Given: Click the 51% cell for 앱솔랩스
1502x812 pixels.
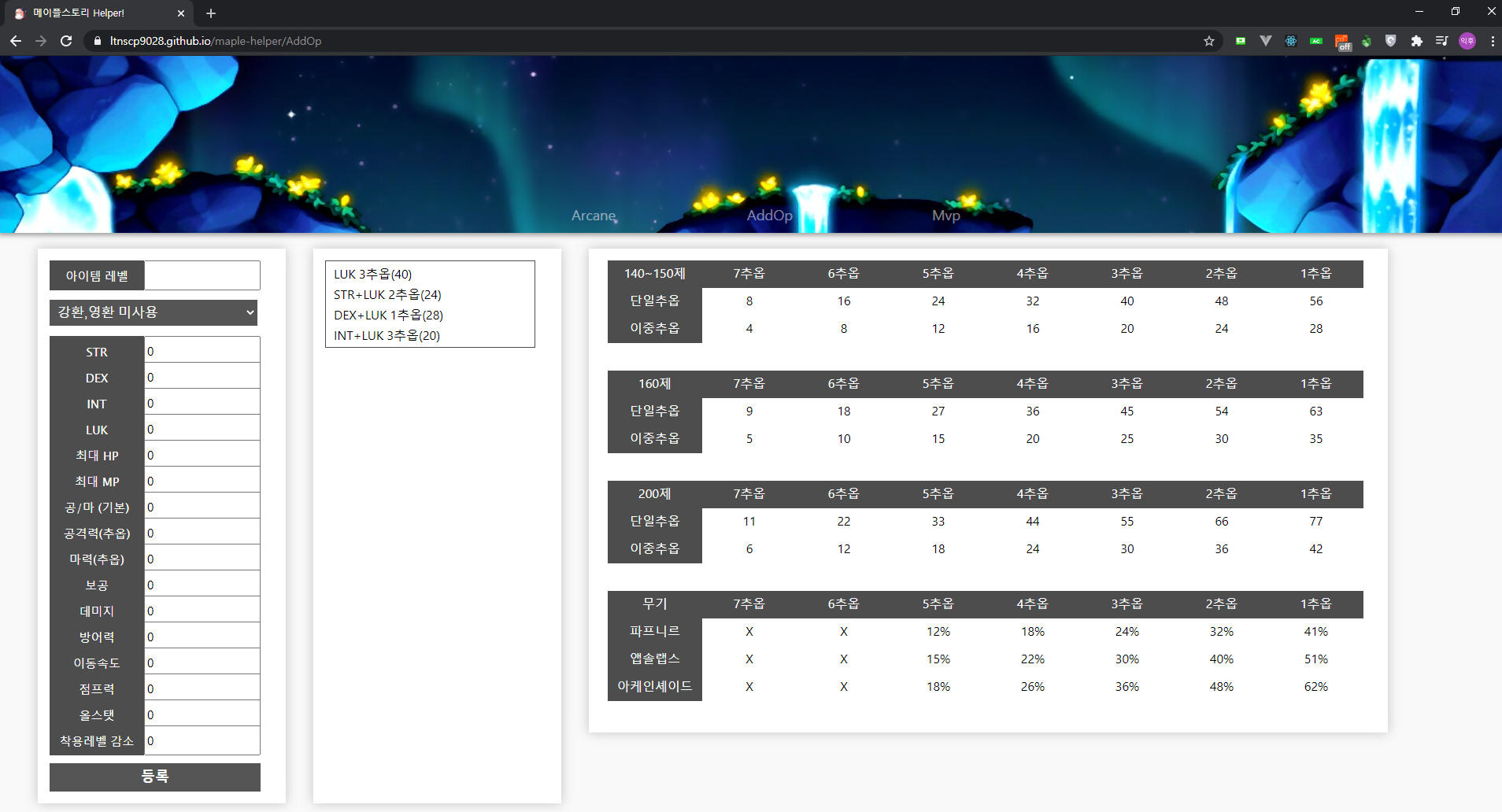Looking at the screenshot, I should point(1316,659).
